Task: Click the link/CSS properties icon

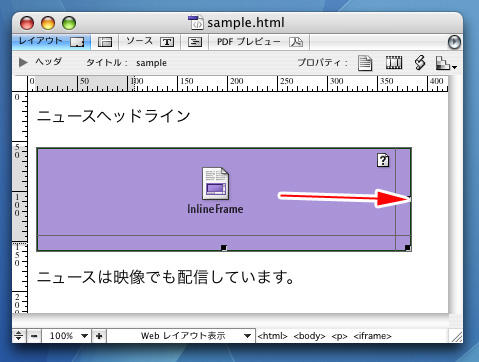Action: pos(420,62)
